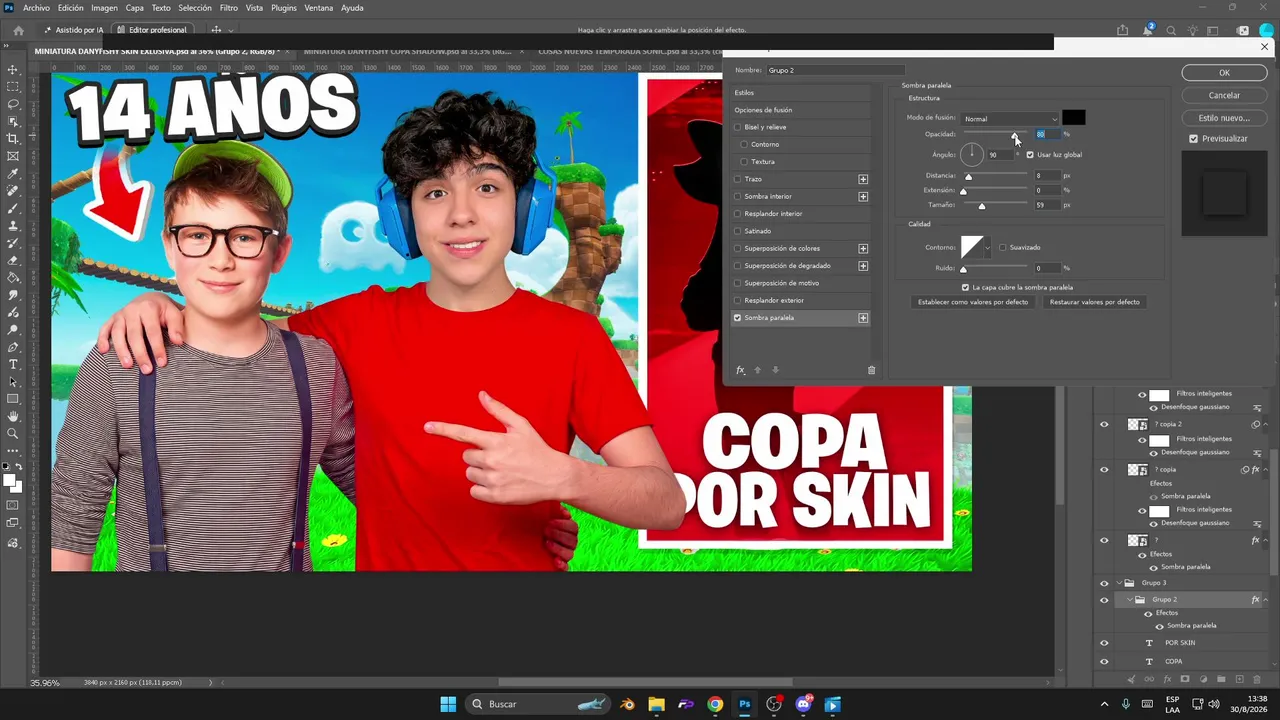Viewport: 1280px width, 720px height.
Task: Click the black shadow color swatch
Action: tap(1073, 119)
